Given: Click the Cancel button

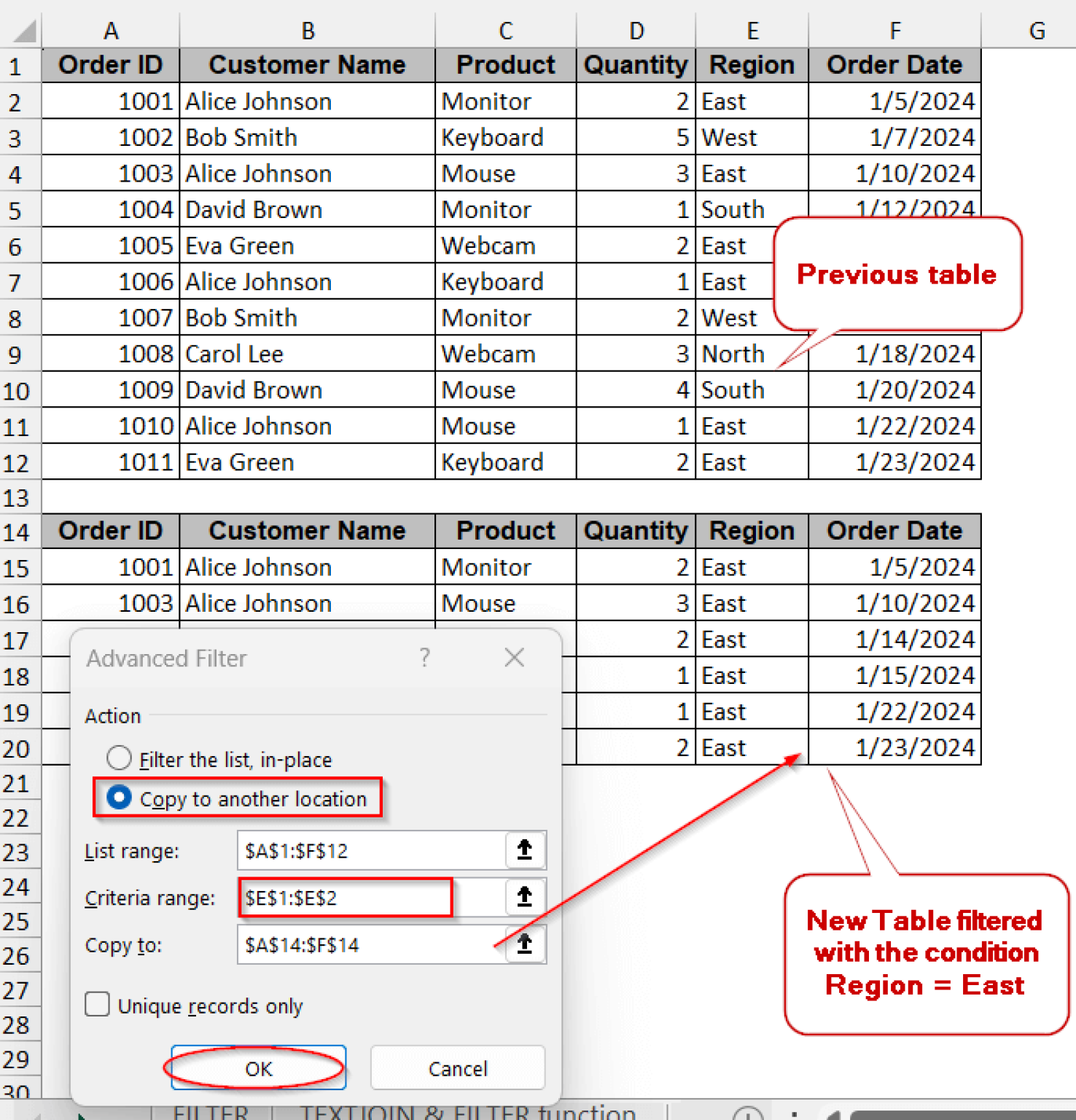Looking at the screenshot, I should 457,1067.
